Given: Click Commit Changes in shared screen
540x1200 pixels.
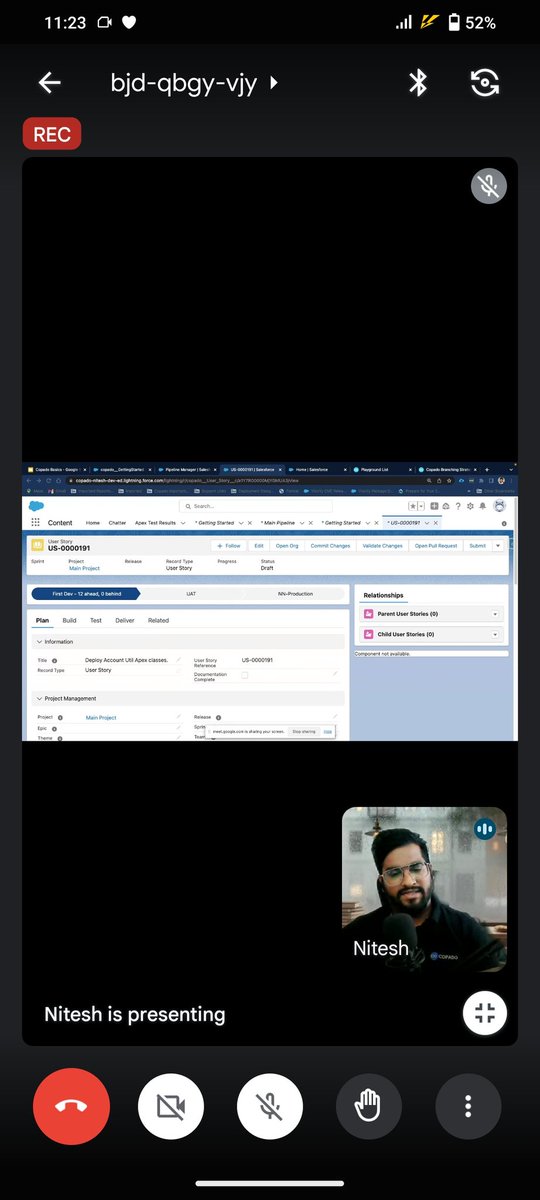Looking at the screenshot, I should (330, 546).
